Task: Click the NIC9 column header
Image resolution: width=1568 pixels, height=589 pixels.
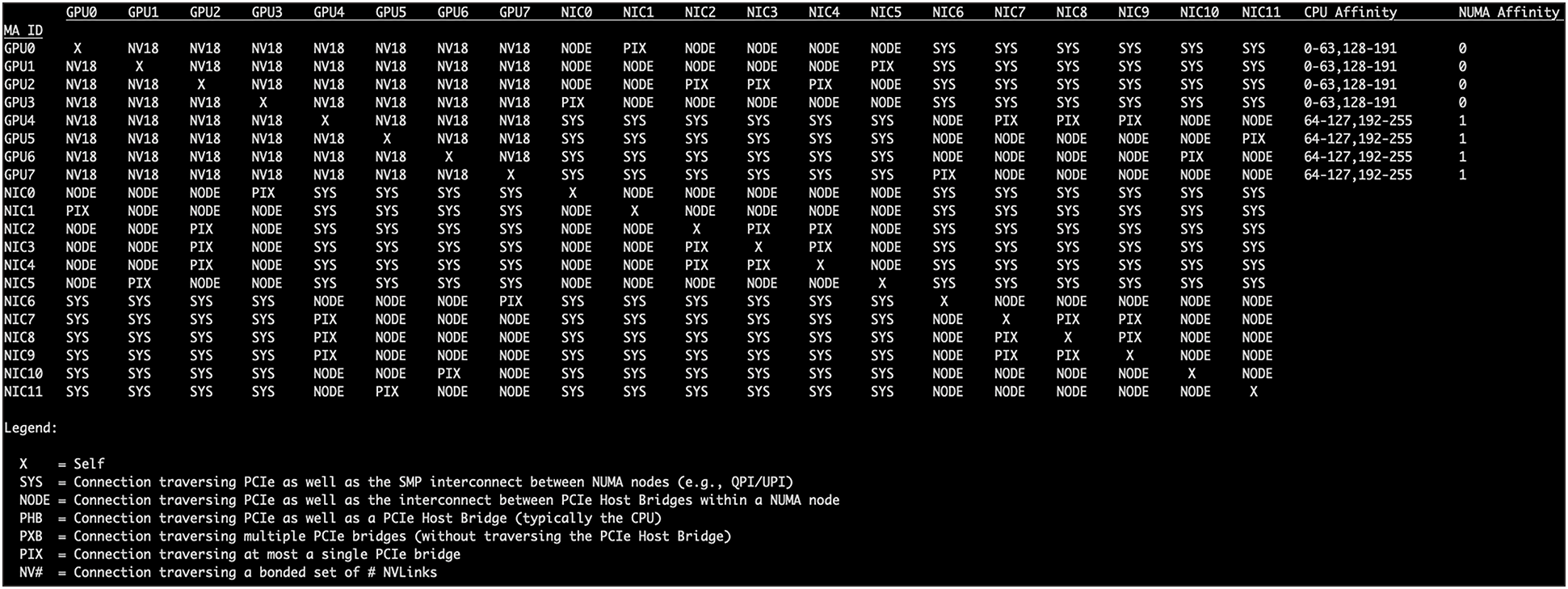Action: point(1133,12)
